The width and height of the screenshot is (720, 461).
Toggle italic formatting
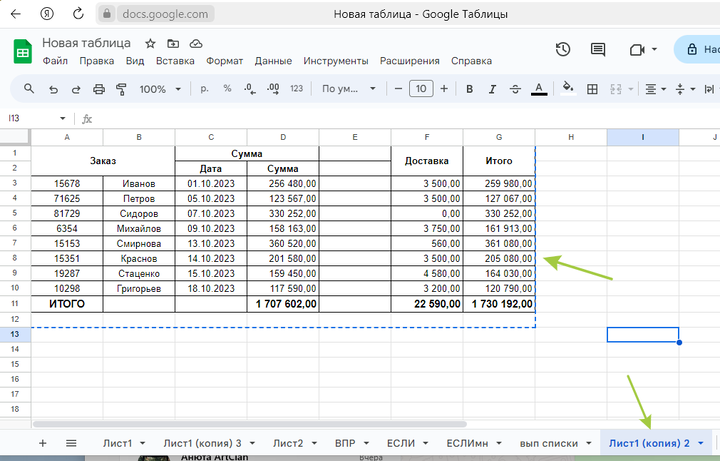[492, 89]
